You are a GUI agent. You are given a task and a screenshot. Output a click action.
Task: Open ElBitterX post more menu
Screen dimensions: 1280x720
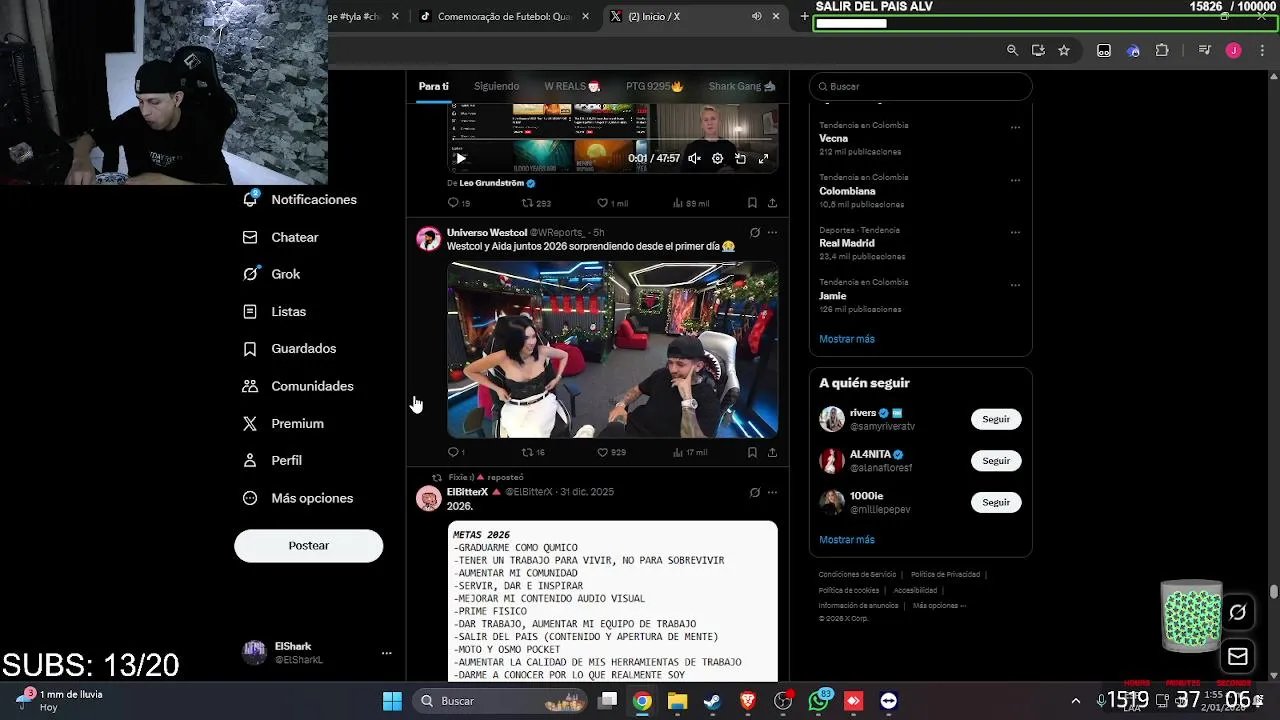[x=772, y=492]
